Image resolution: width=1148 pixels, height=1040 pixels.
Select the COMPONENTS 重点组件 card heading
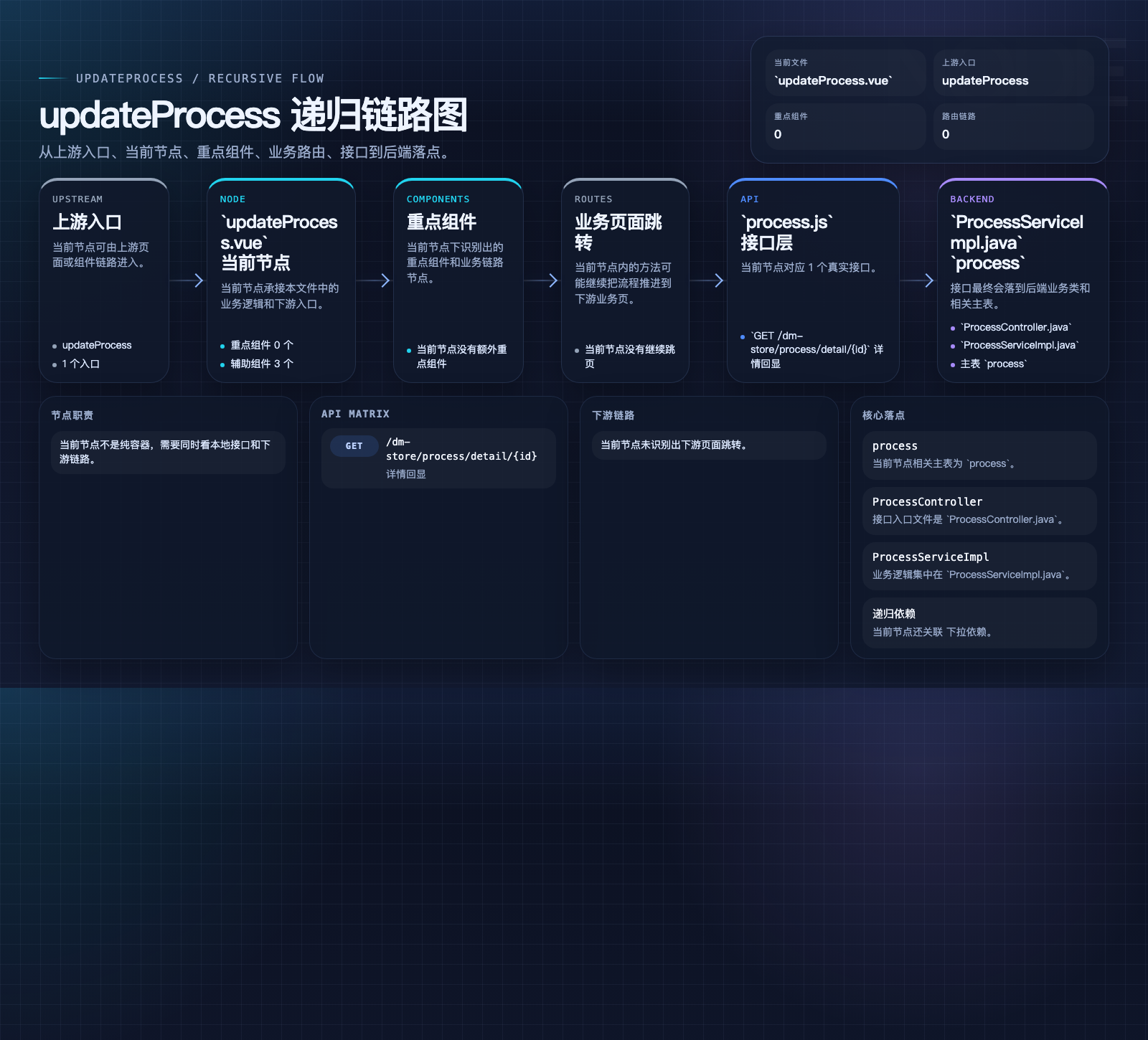click(441, 222)
